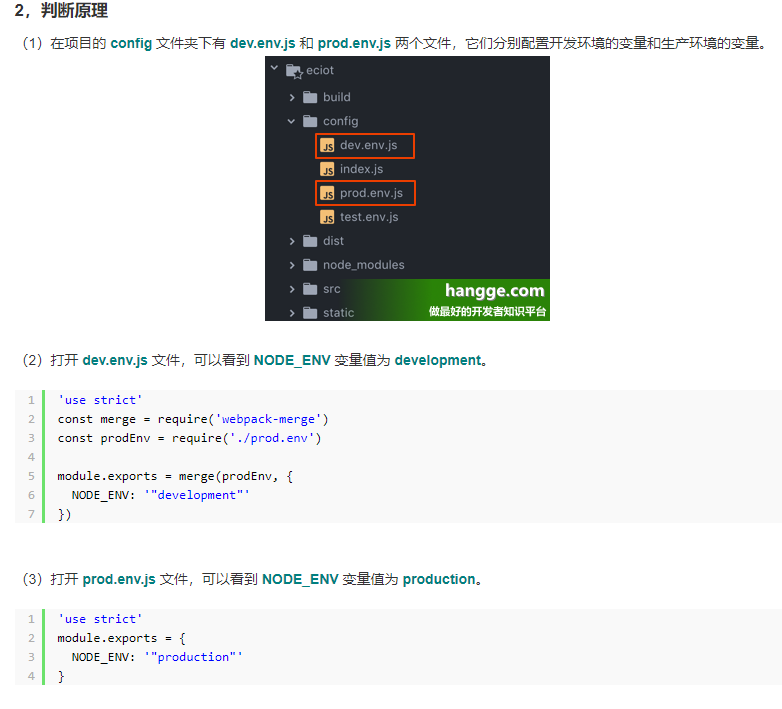Select the prod.env.js file name
The height and width of the screenshot is (709, 782).
pos(372,193)
